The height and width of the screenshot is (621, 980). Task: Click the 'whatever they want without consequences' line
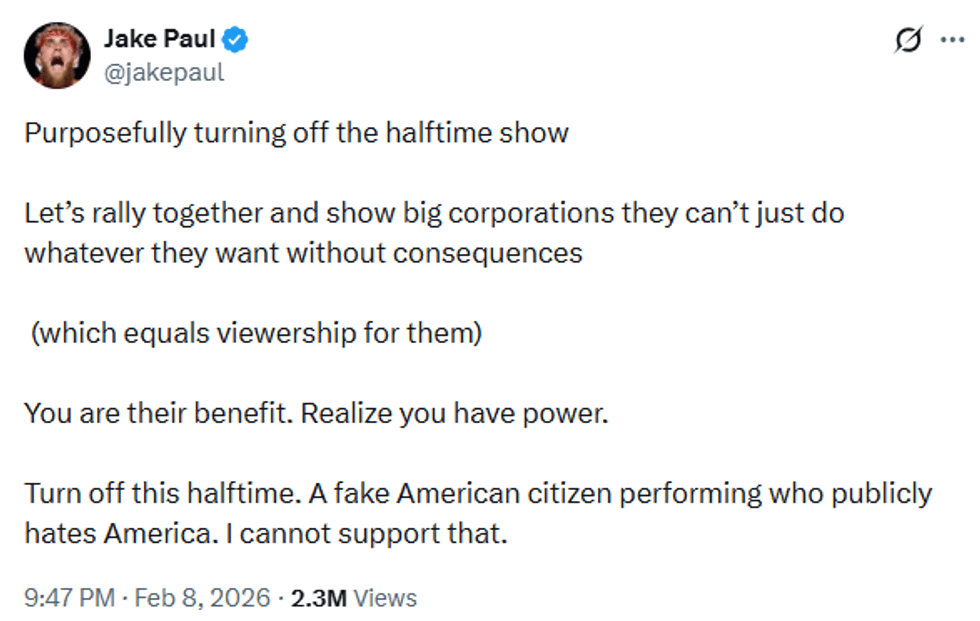click(x=303, y=253)
